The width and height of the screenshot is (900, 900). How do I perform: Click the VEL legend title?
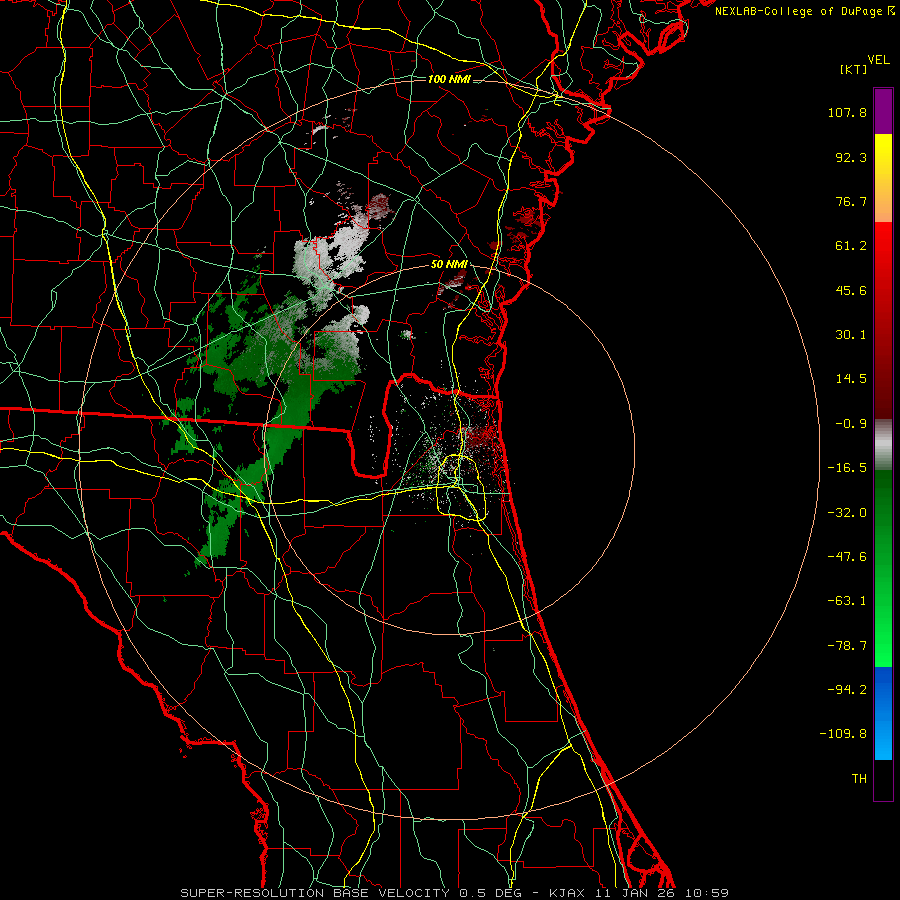[878, 60]
